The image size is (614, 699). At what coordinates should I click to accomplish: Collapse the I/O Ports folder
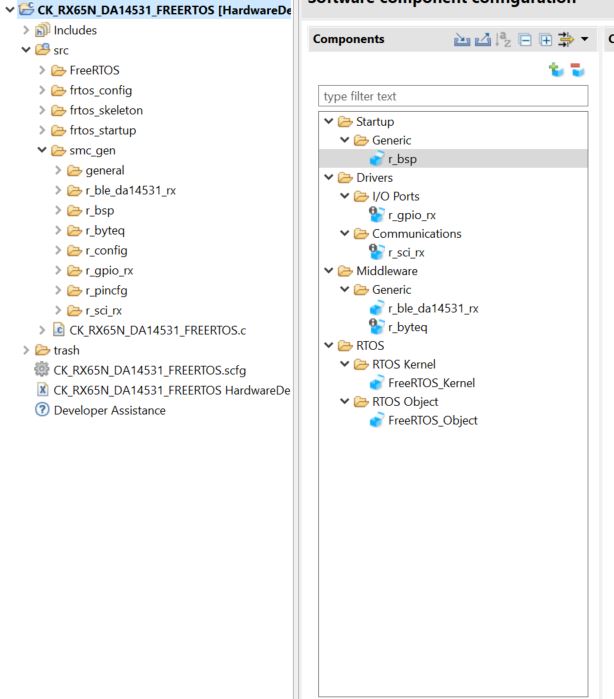345,196
